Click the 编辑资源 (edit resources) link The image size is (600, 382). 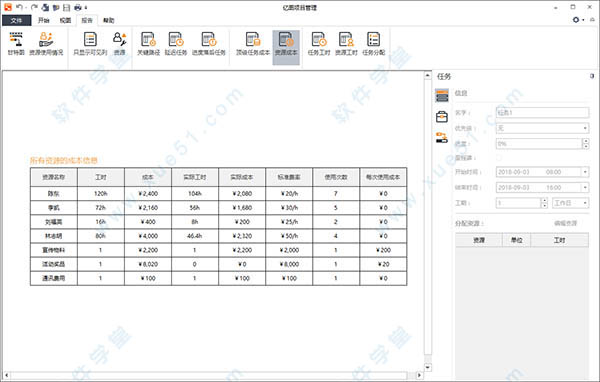tap(565, 223)
